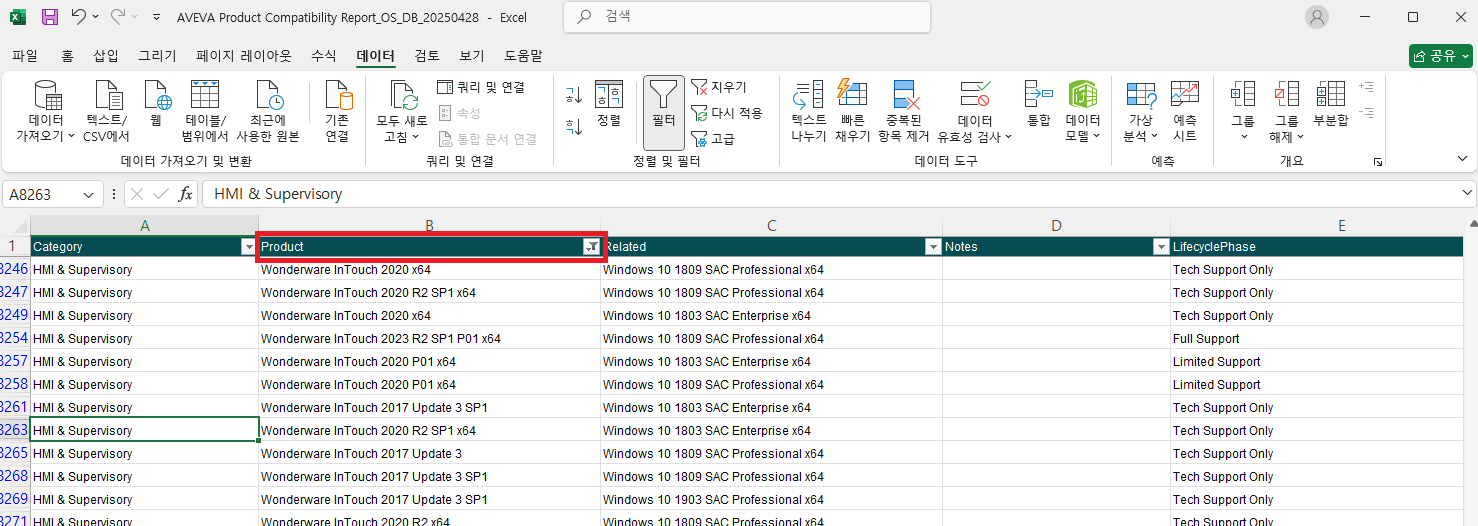Image resolution: width=1478 pixels, height=526 pixels.
Task: Switch to the 수식 (Formulas) tab
Action: (324, 56)
